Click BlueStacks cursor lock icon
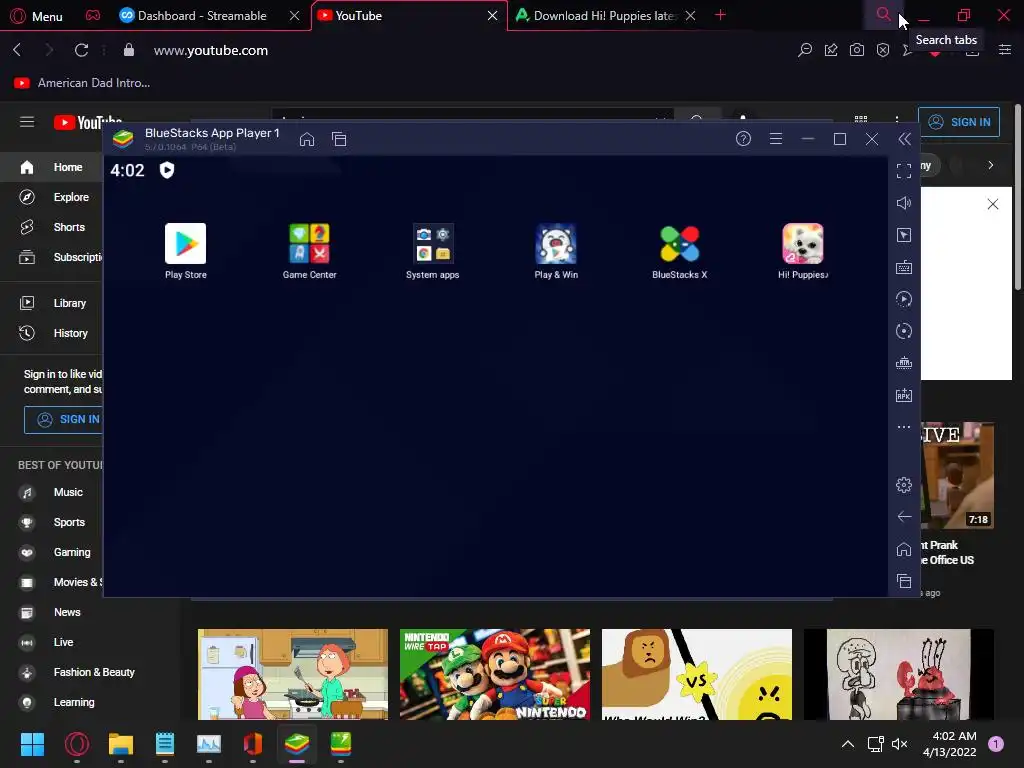This screenshot has width=1024, height=768. tap(904, 235)
